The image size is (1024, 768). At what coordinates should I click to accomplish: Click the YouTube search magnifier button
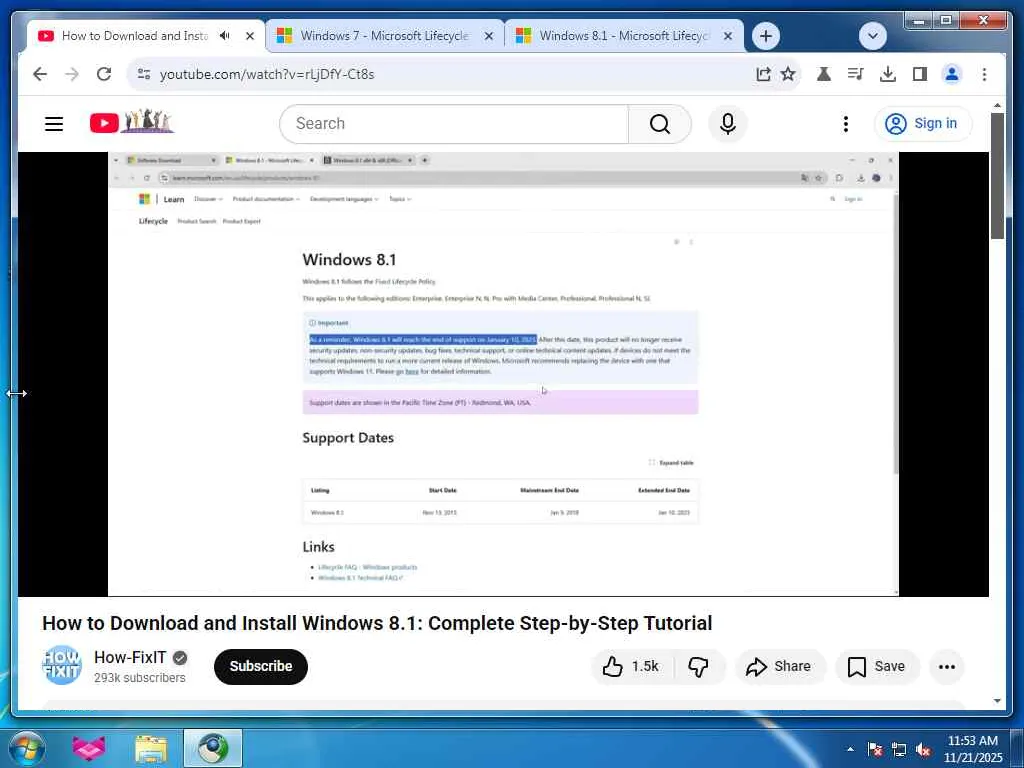(x=660, y=123)
